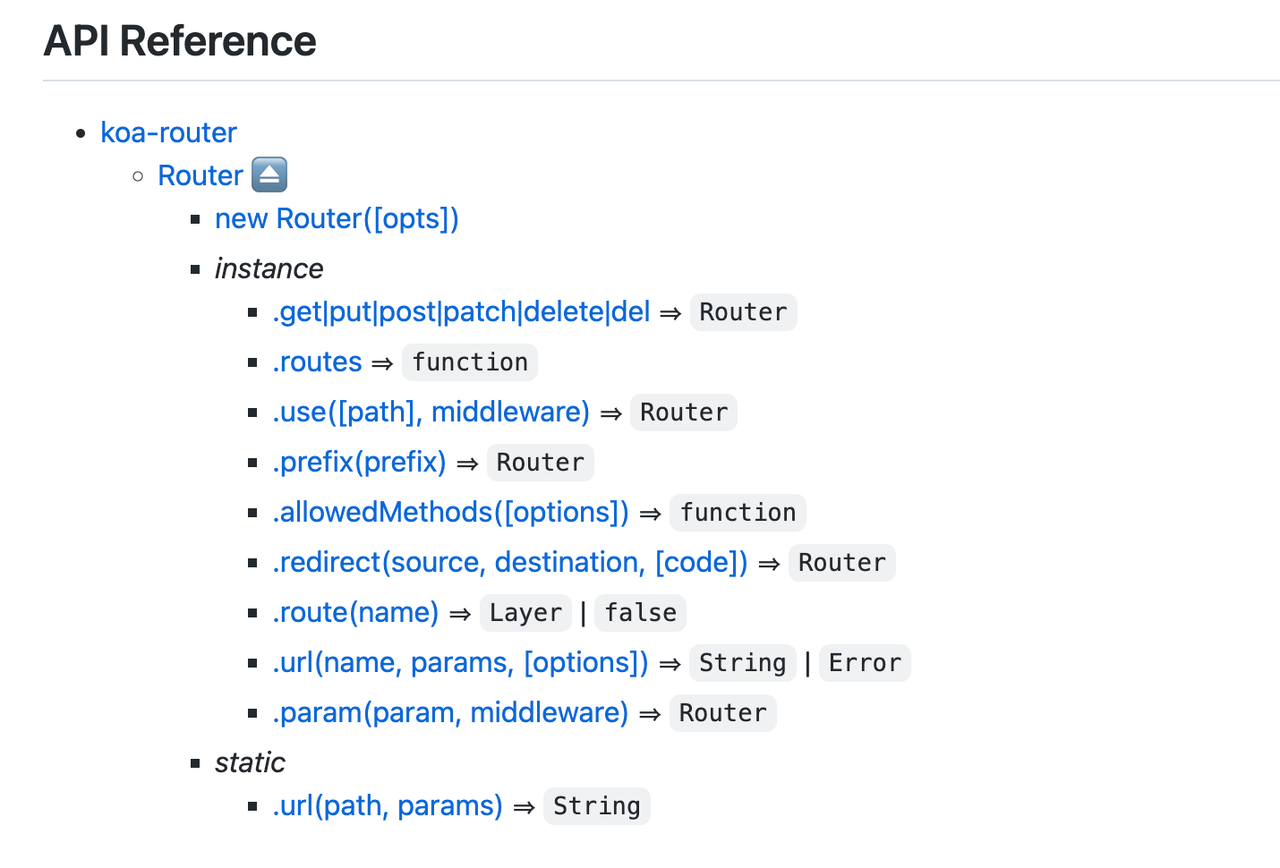Click the Error return type badge
The image size is (1280, 868).
coord(865,662)
